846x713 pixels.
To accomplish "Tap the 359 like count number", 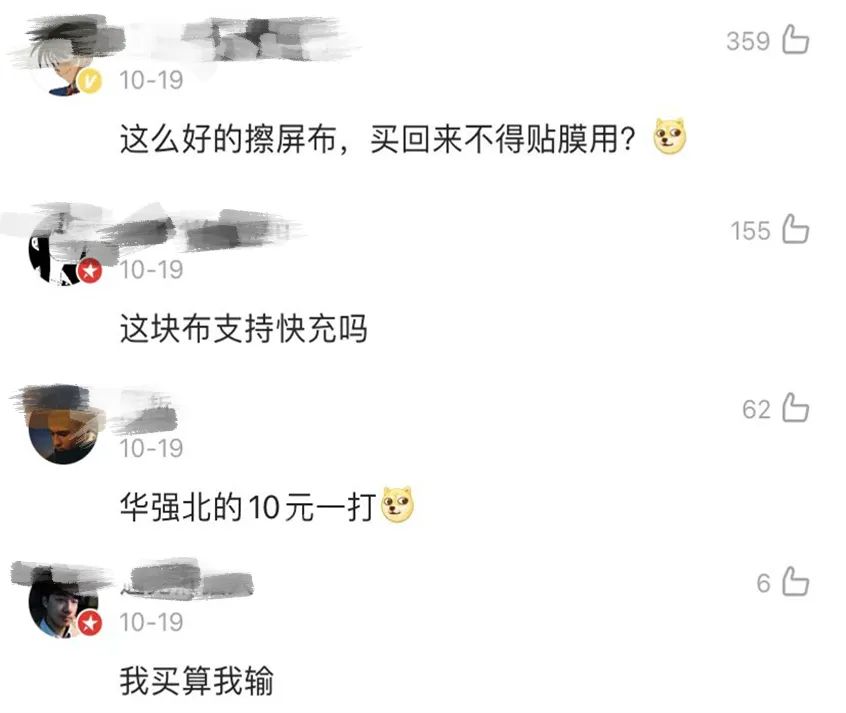I will [748, 41].
